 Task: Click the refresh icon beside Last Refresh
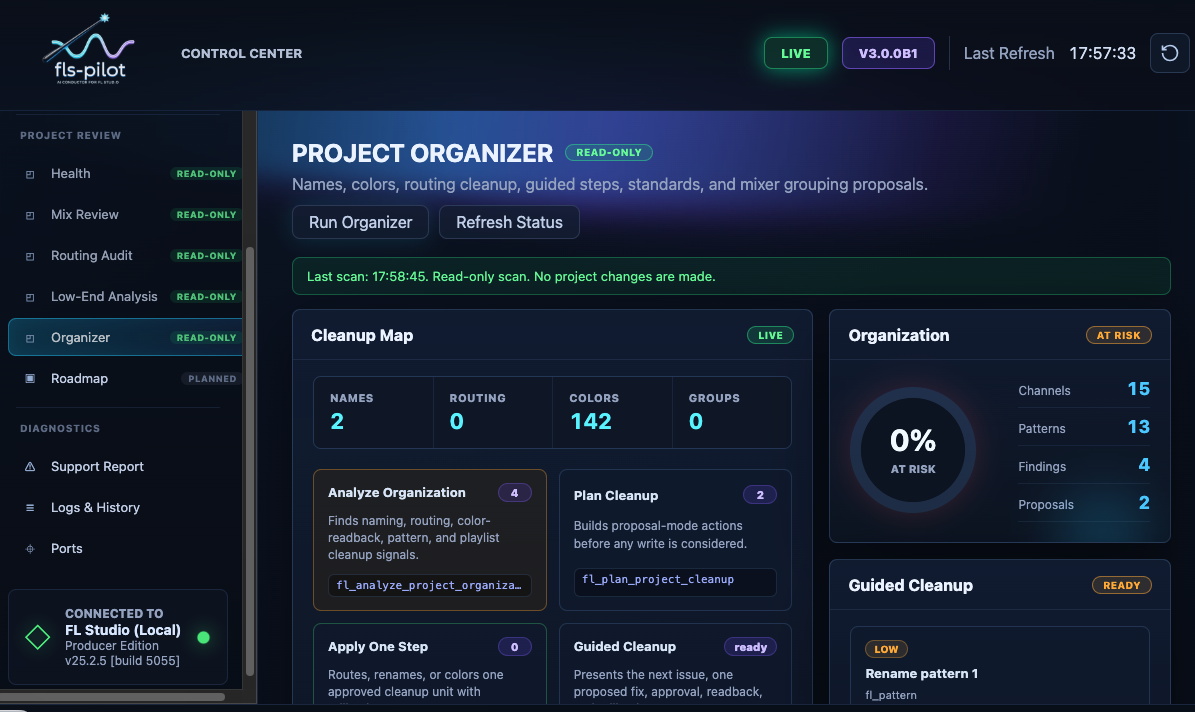(1169, 53)
